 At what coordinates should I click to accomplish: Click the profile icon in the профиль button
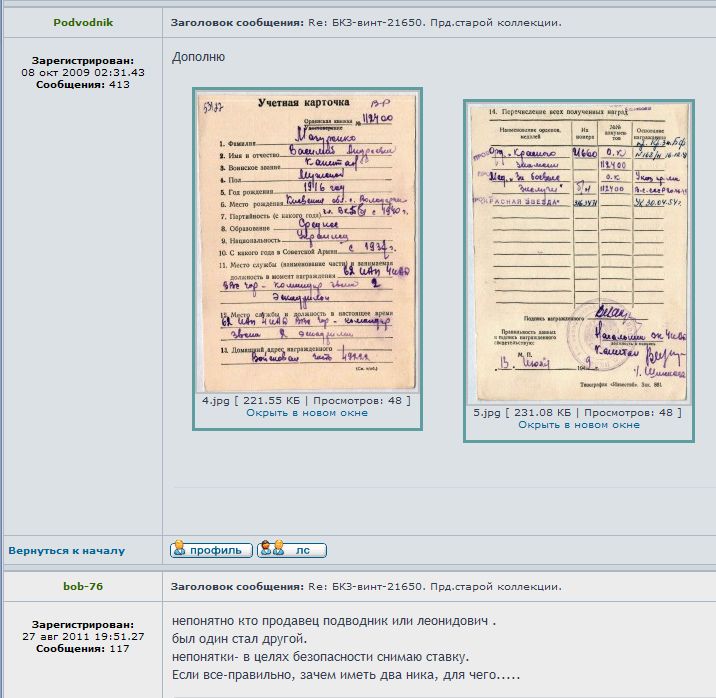180,550
